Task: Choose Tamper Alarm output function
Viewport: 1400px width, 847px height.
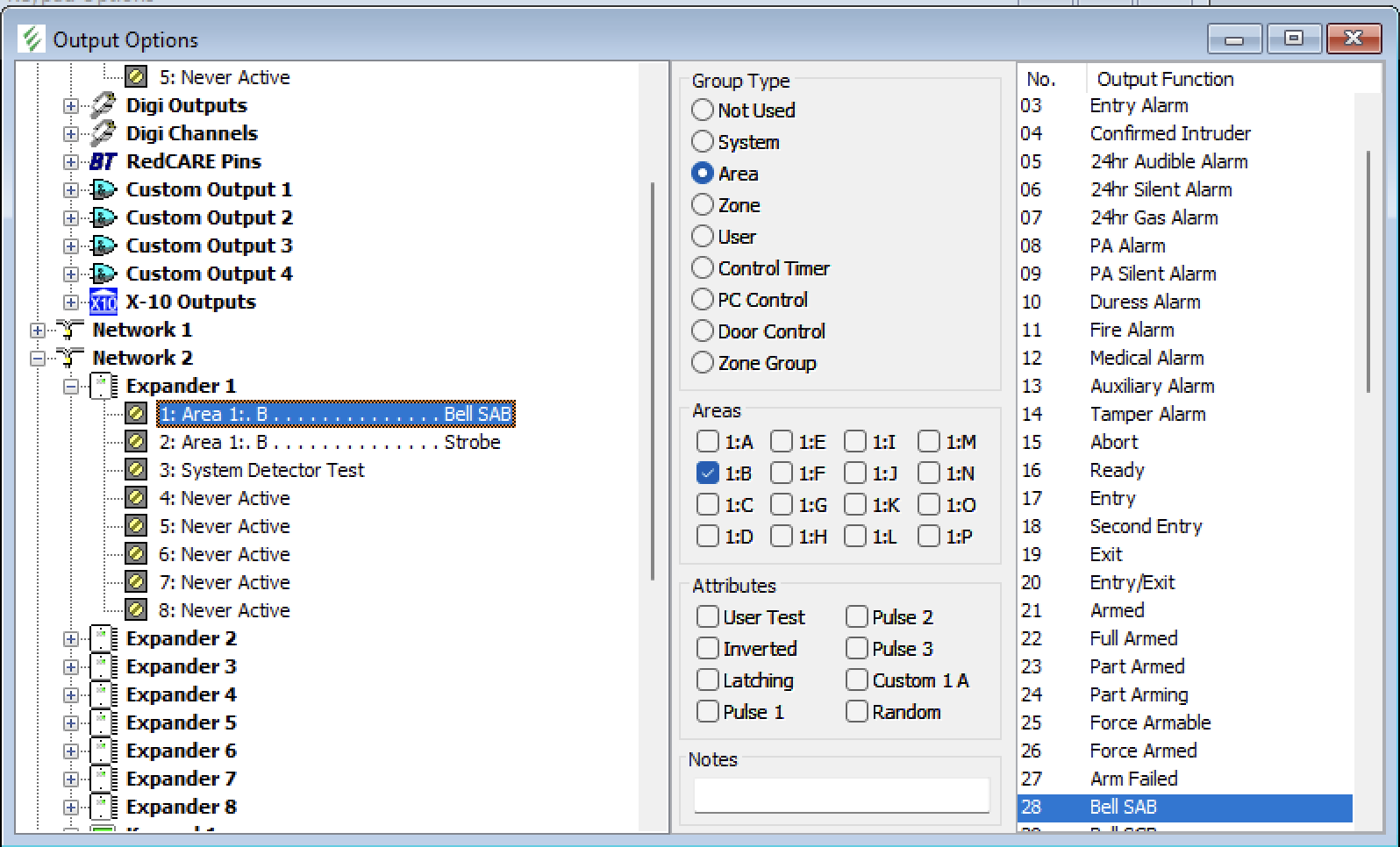Action: tap(1147, 414)
